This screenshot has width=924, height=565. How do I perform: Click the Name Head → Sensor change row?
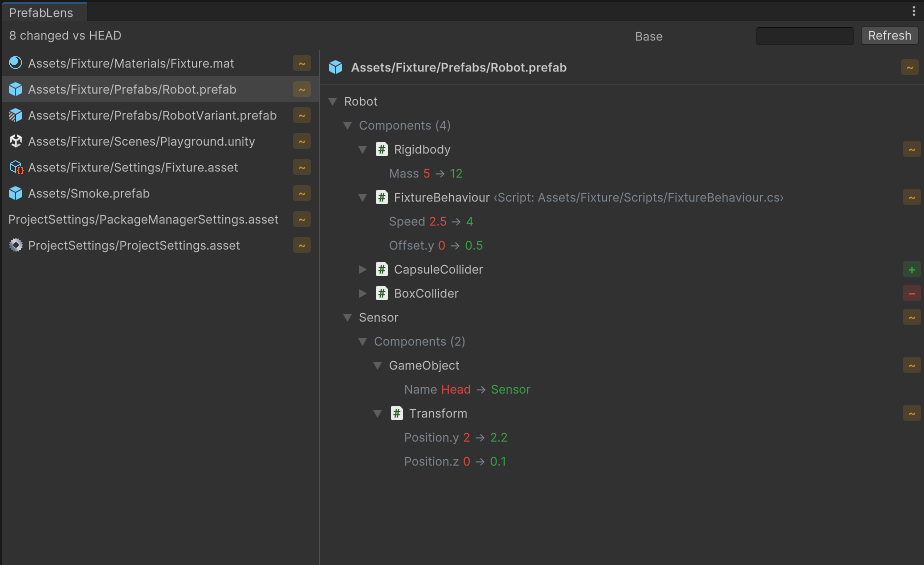tap(467, 389)
